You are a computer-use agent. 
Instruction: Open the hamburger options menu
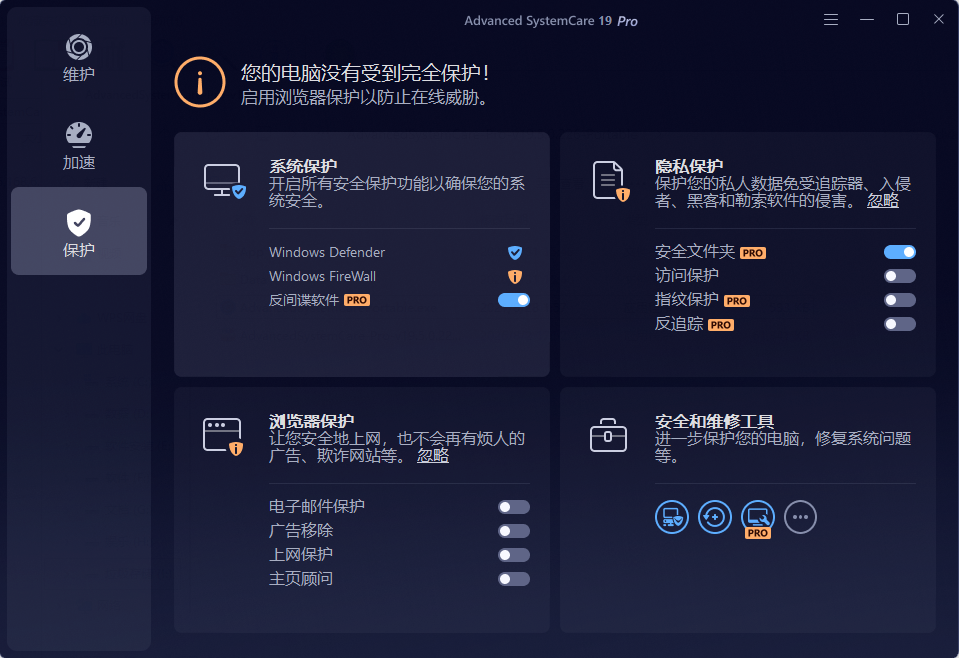point(831,20)
